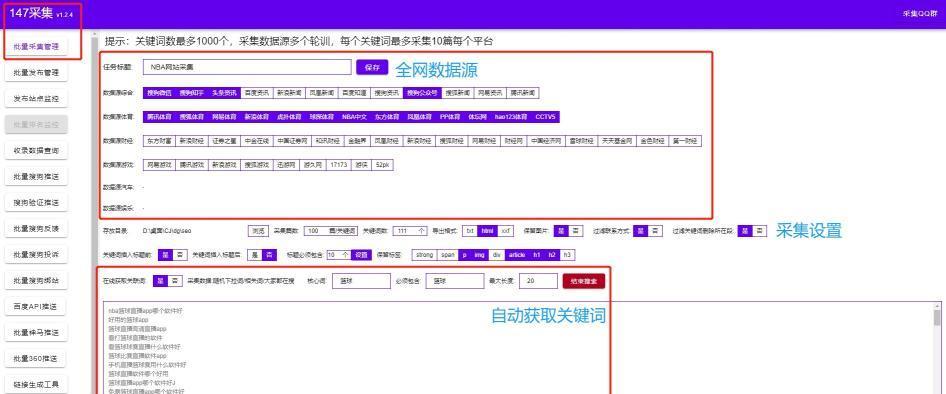This screenshot has width=946, height=394.
Task: Enable the span tag in 保留标签
Action: 448,255
